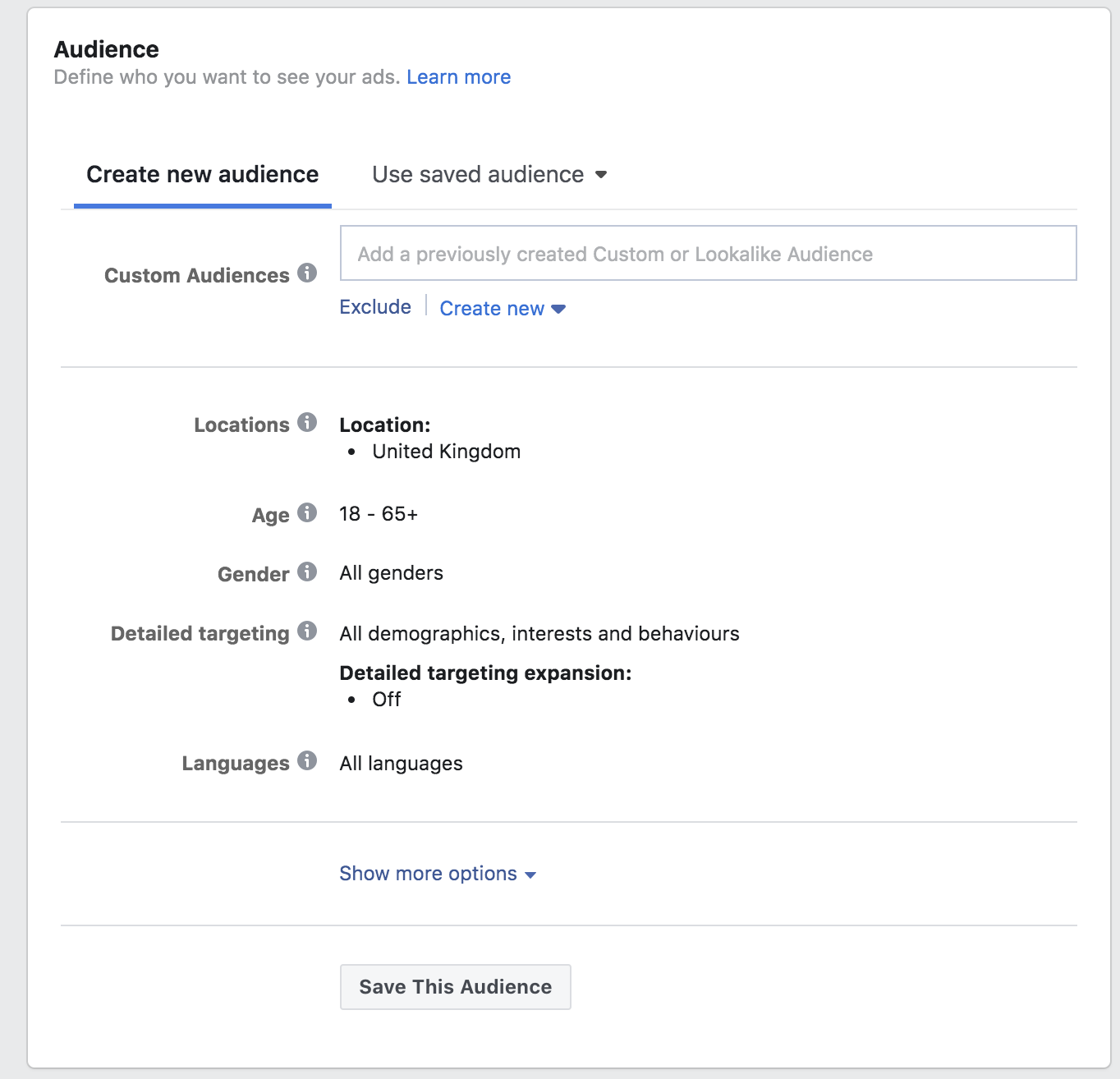Click the Save This Audience button
1120x1079 pixels.
456,987
